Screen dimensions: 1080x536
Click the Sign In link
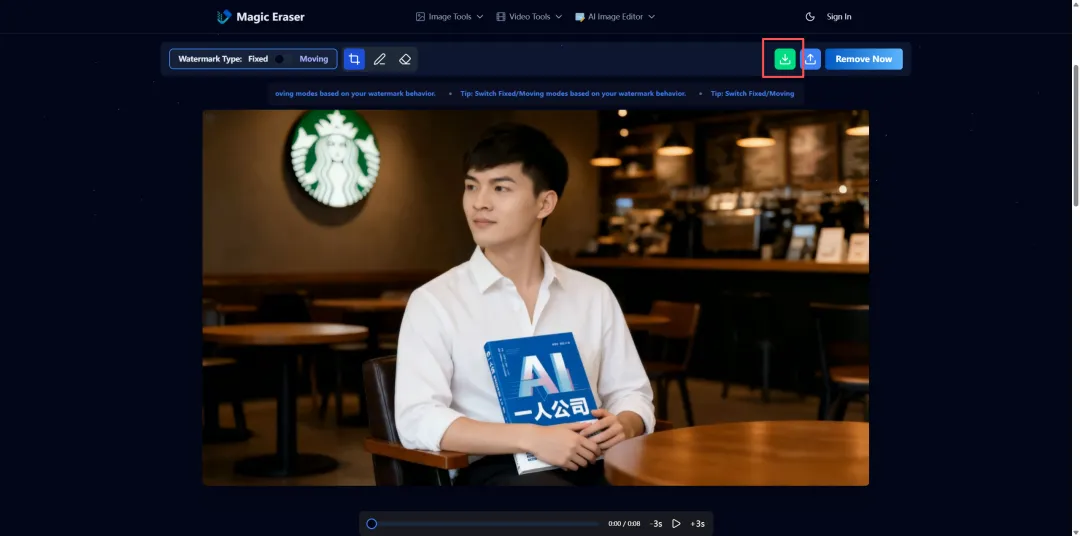[x=839, y=17]
